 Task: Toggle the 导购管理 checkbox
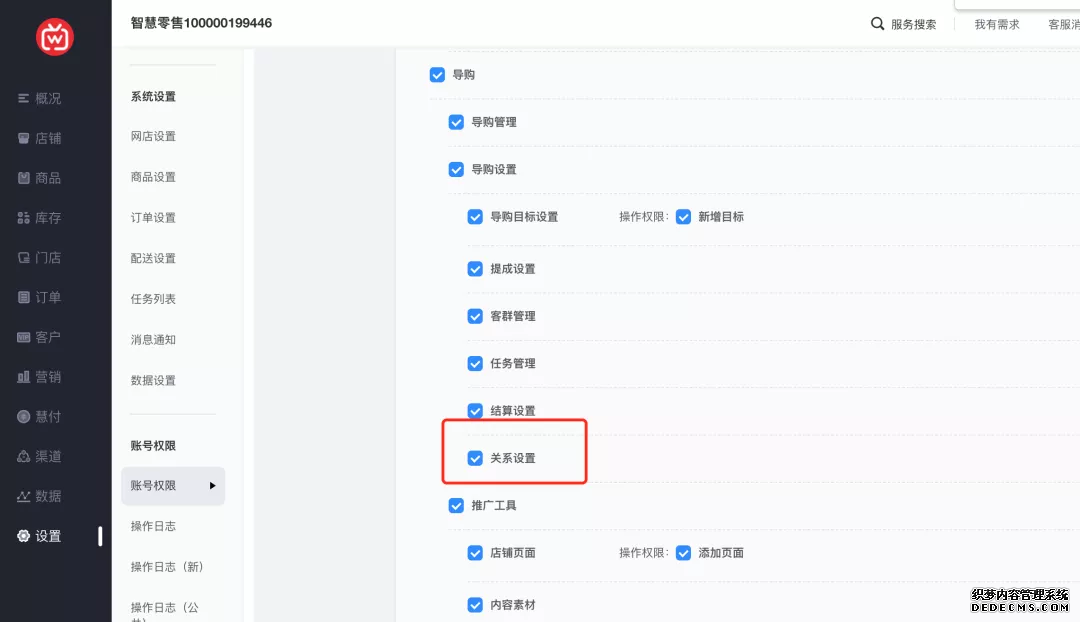(456, 122)
